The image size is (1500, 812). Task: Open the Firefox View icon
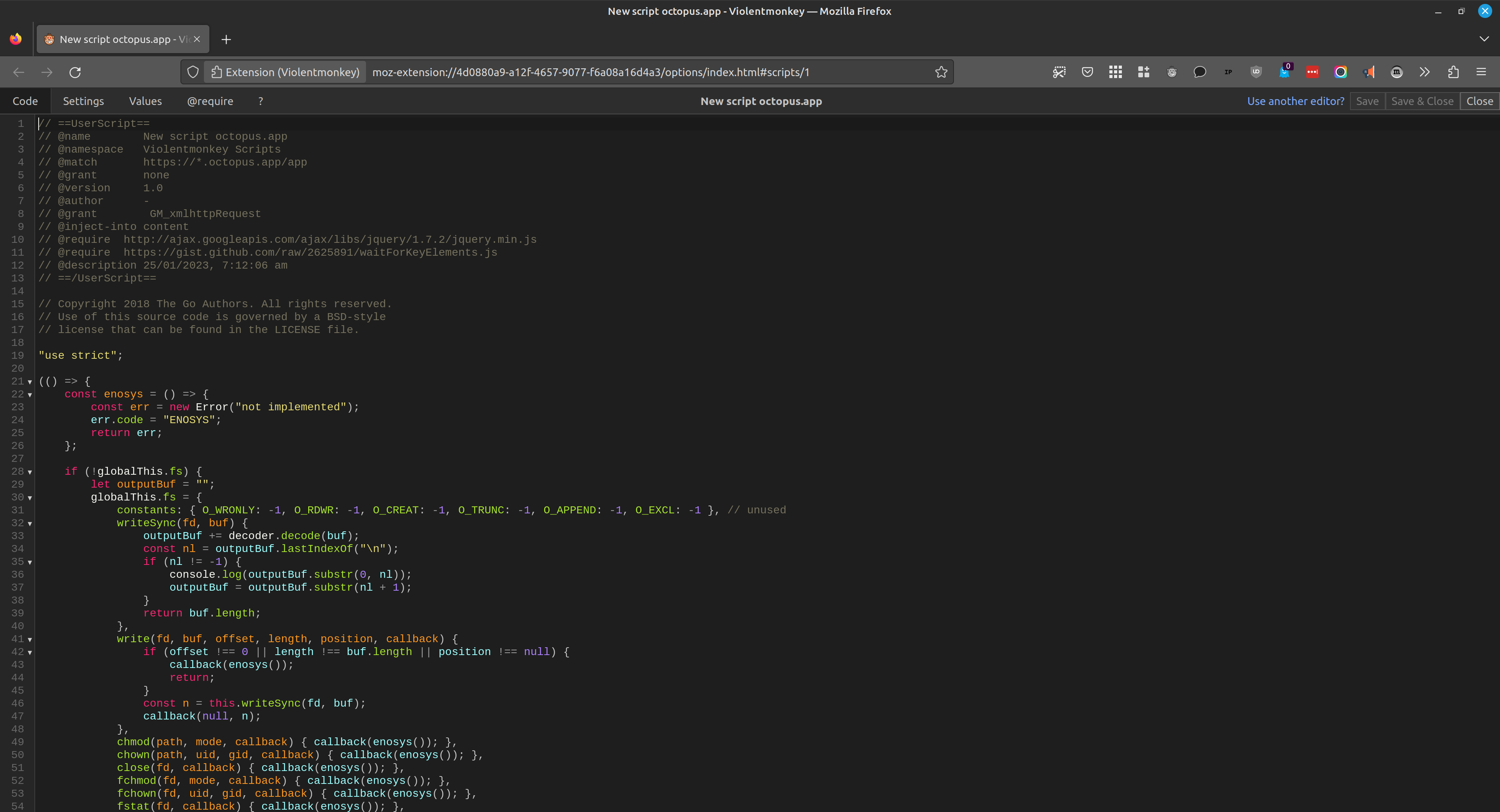[x=16, y=39]
